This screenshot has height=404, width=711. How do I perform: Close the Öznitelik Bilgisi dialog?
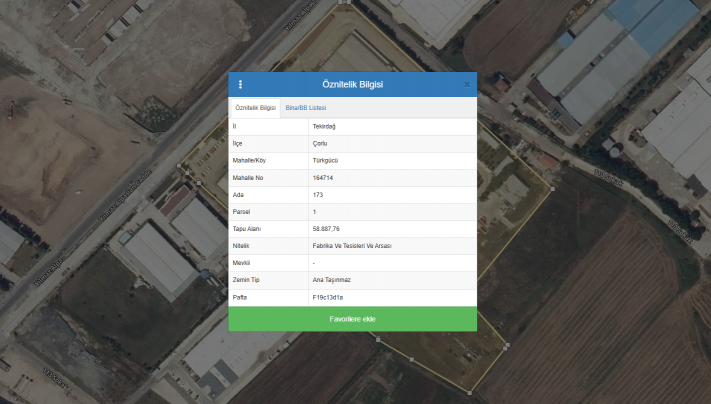click(466, 85)
